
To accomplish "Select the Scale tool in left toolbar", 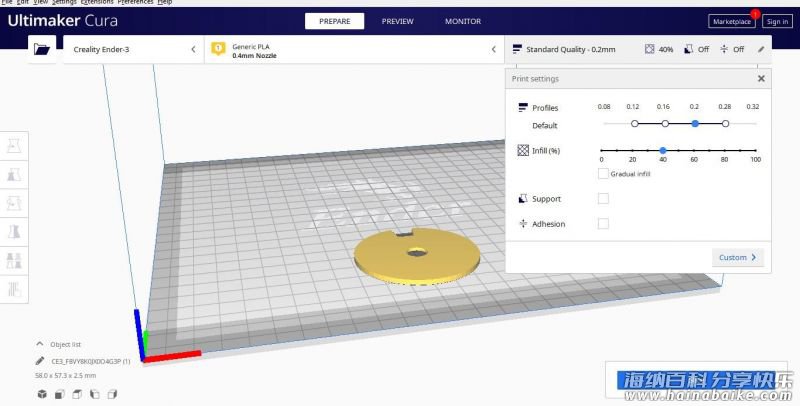I will [x=14, y=174].
